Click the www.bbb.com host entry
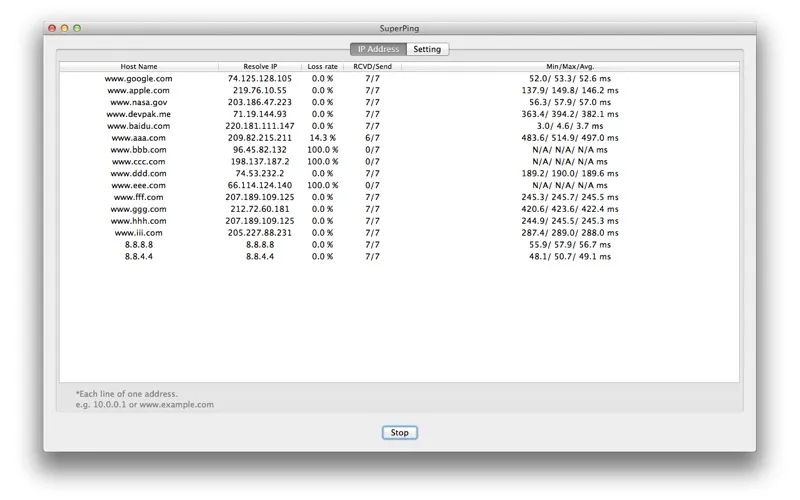The width and height of the screenshot is (800, 500). point(139,150)
